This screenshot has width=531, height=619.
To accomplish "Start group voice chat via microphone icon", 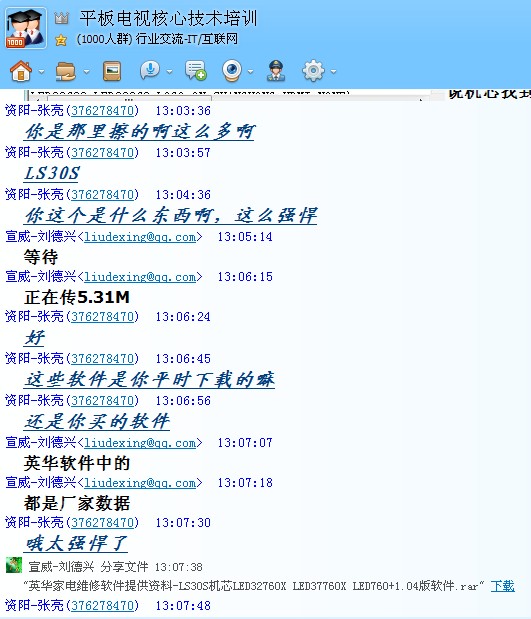I will 150,71.
